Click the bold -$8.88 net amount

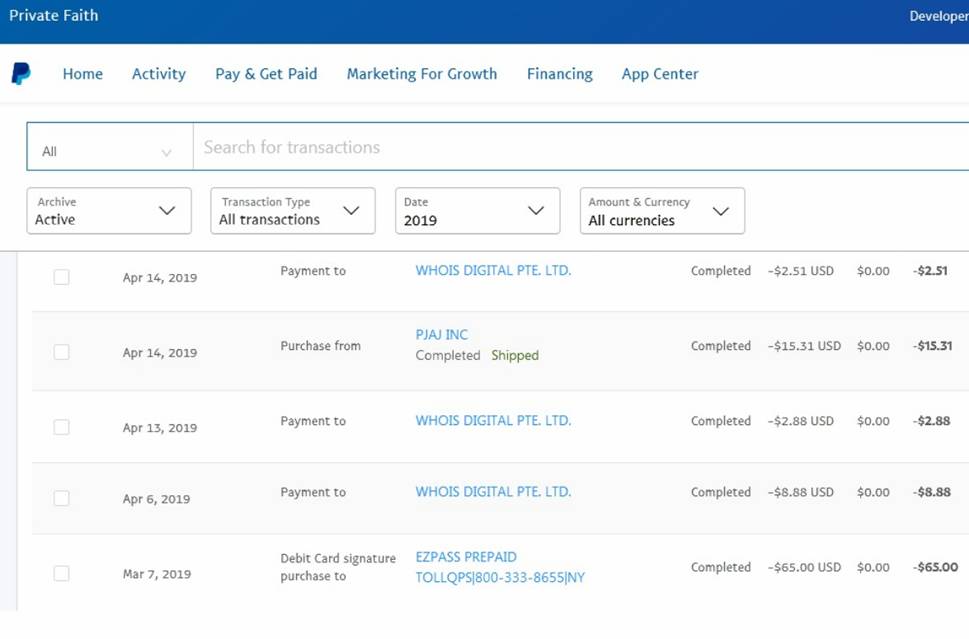pos(932,493)
